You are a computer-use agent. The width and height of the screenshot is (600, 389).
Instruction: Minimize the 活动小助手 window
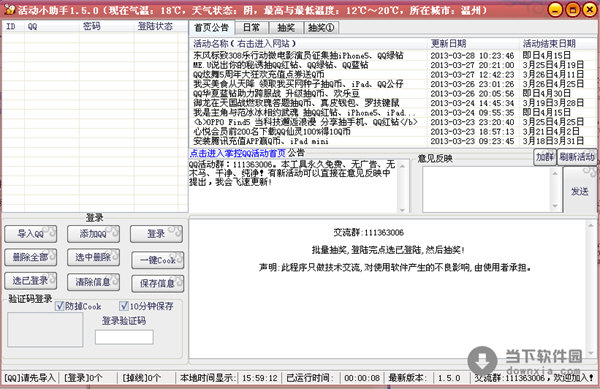coord(556,10)
